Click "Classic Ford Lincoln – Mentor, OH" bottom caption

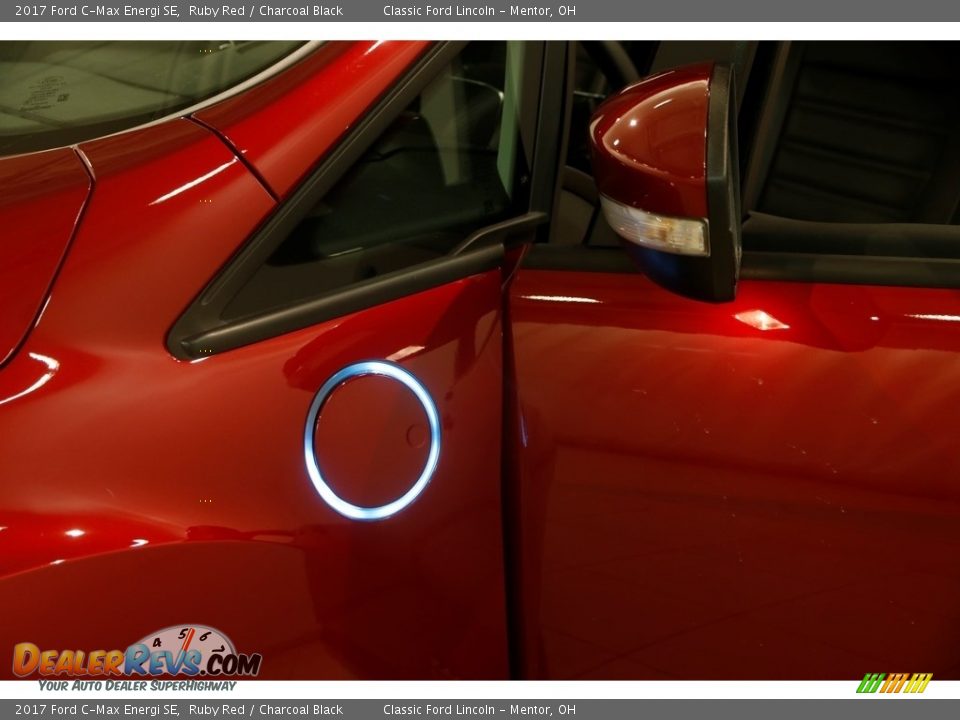(478, 710)
